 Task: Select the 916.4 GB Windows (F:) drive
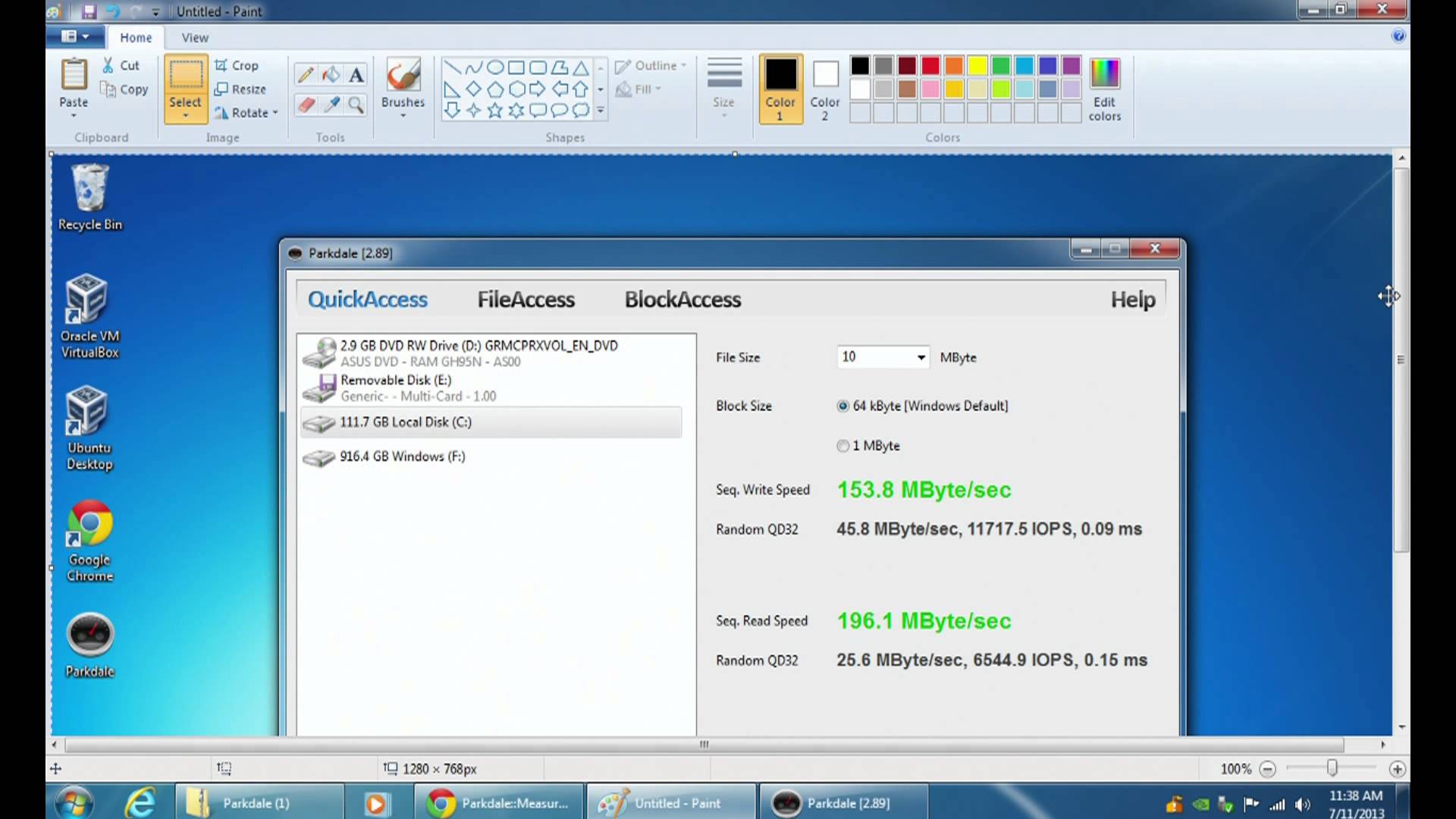tap(403, 456)
